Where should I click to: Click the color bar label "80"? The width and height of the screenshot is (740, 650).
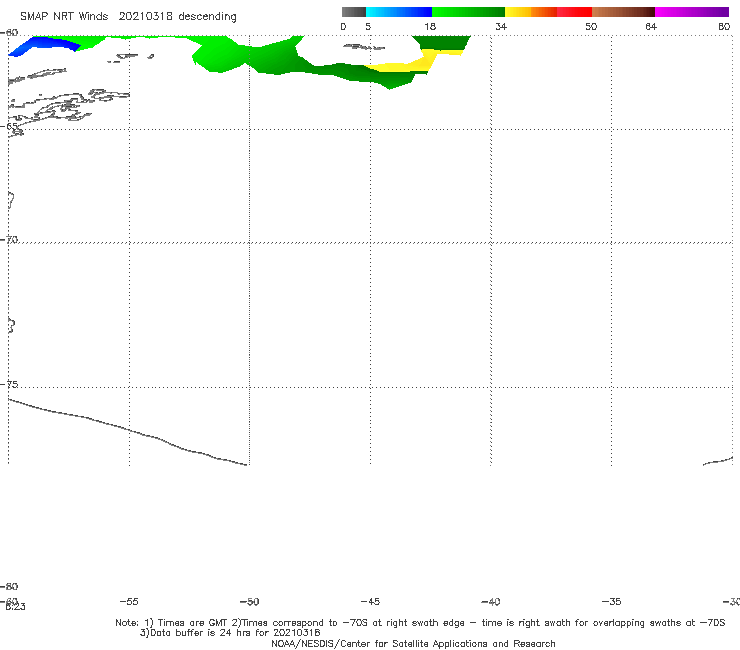click(724, 26)
